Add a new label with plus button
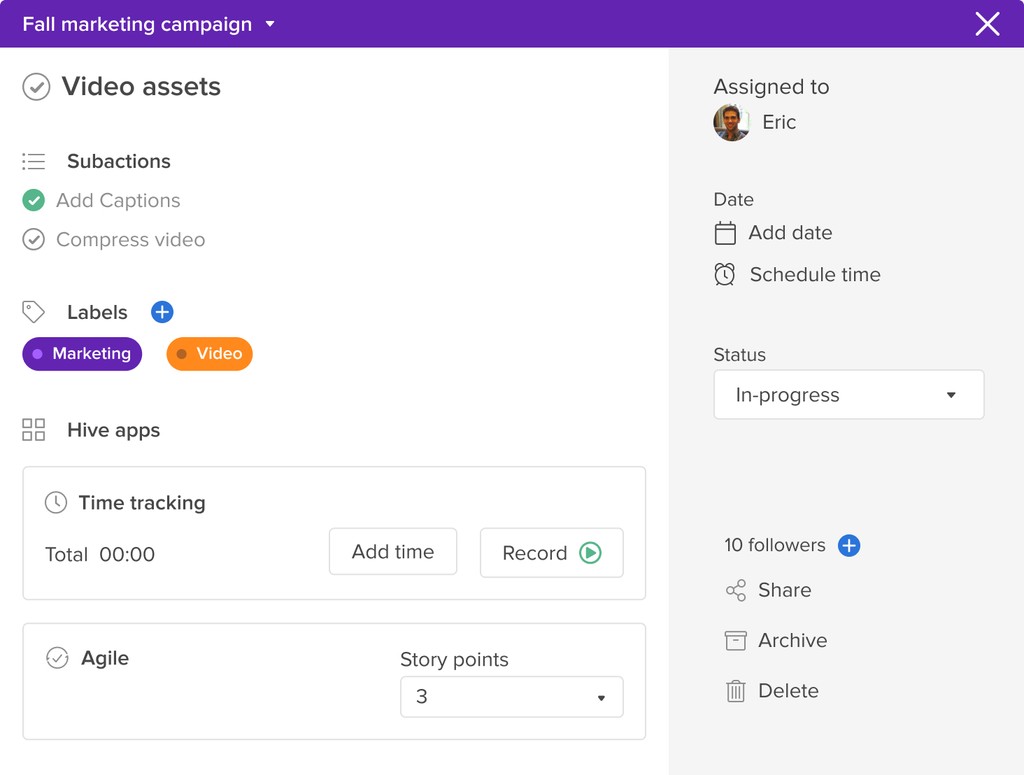Viewport: 1024px width, 775px height. 162,312
